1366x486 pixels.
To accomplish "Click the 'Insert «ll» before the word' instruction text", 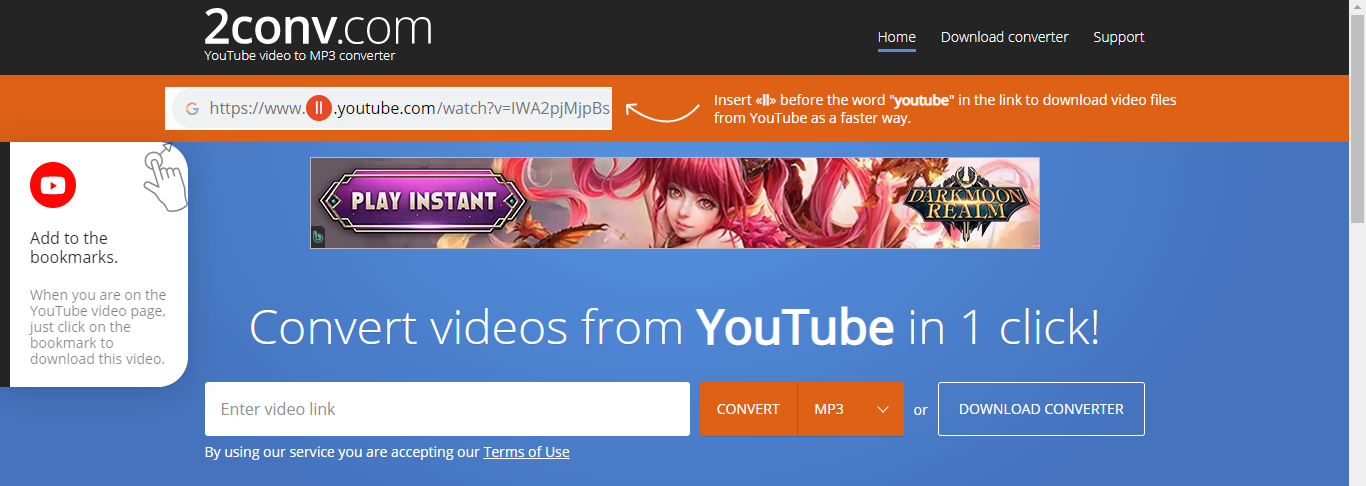I will 945,109.
